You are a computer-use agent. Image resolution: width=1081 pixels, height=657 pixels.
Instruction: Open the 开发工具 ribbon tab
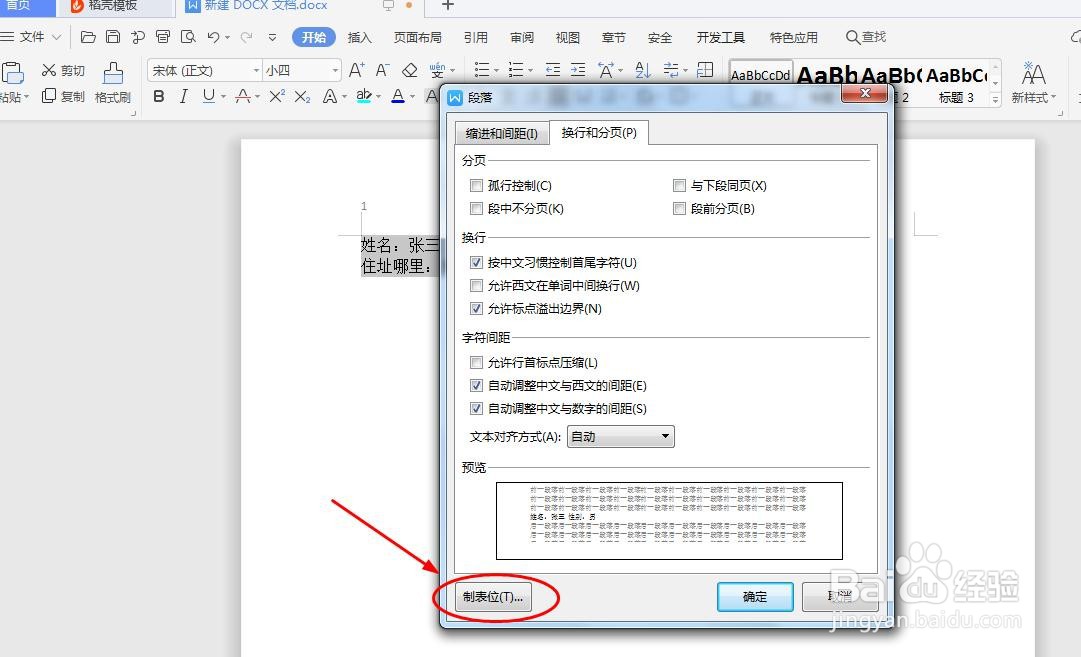pos(720,37)
